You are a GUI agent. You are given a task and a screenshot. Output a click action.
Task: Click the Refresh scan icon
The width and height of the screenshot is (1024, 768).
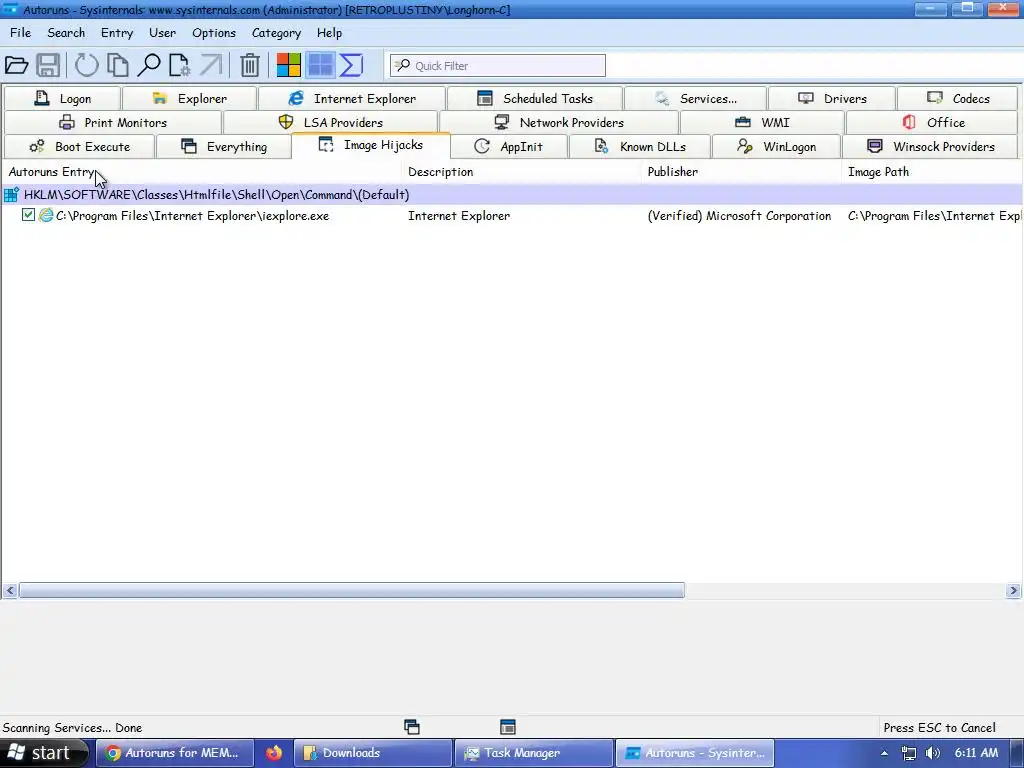click(86, 65)
